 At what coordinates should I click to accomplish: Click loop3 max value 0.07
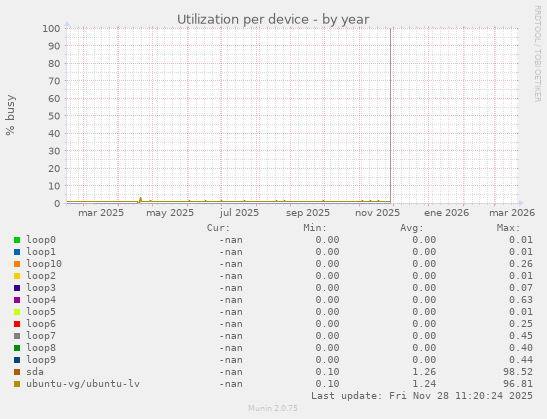tap(521, 287)
